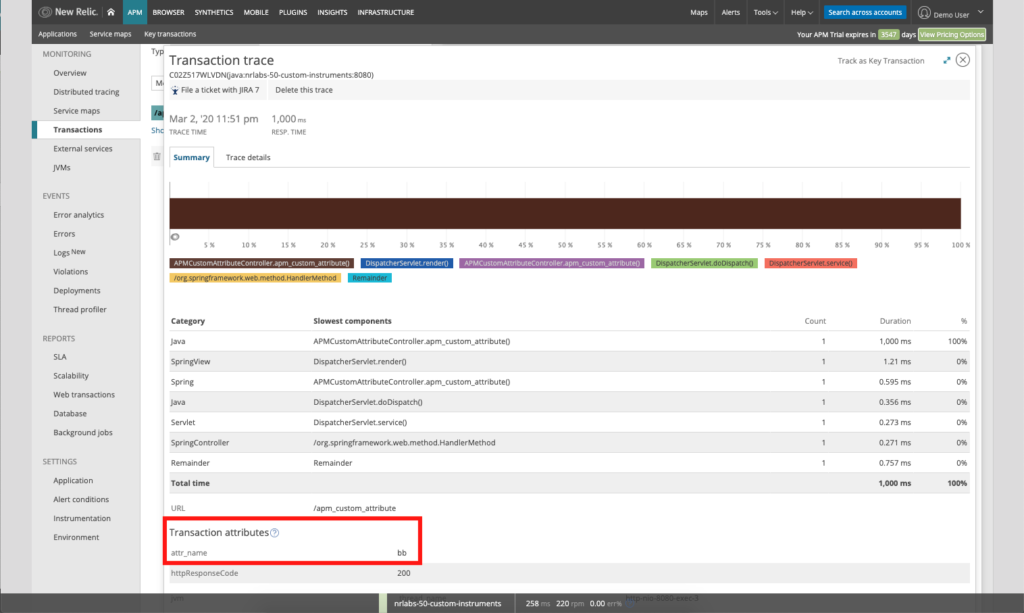Click nrlabs-50-custom-instruments in status bar

click(447, 604)
